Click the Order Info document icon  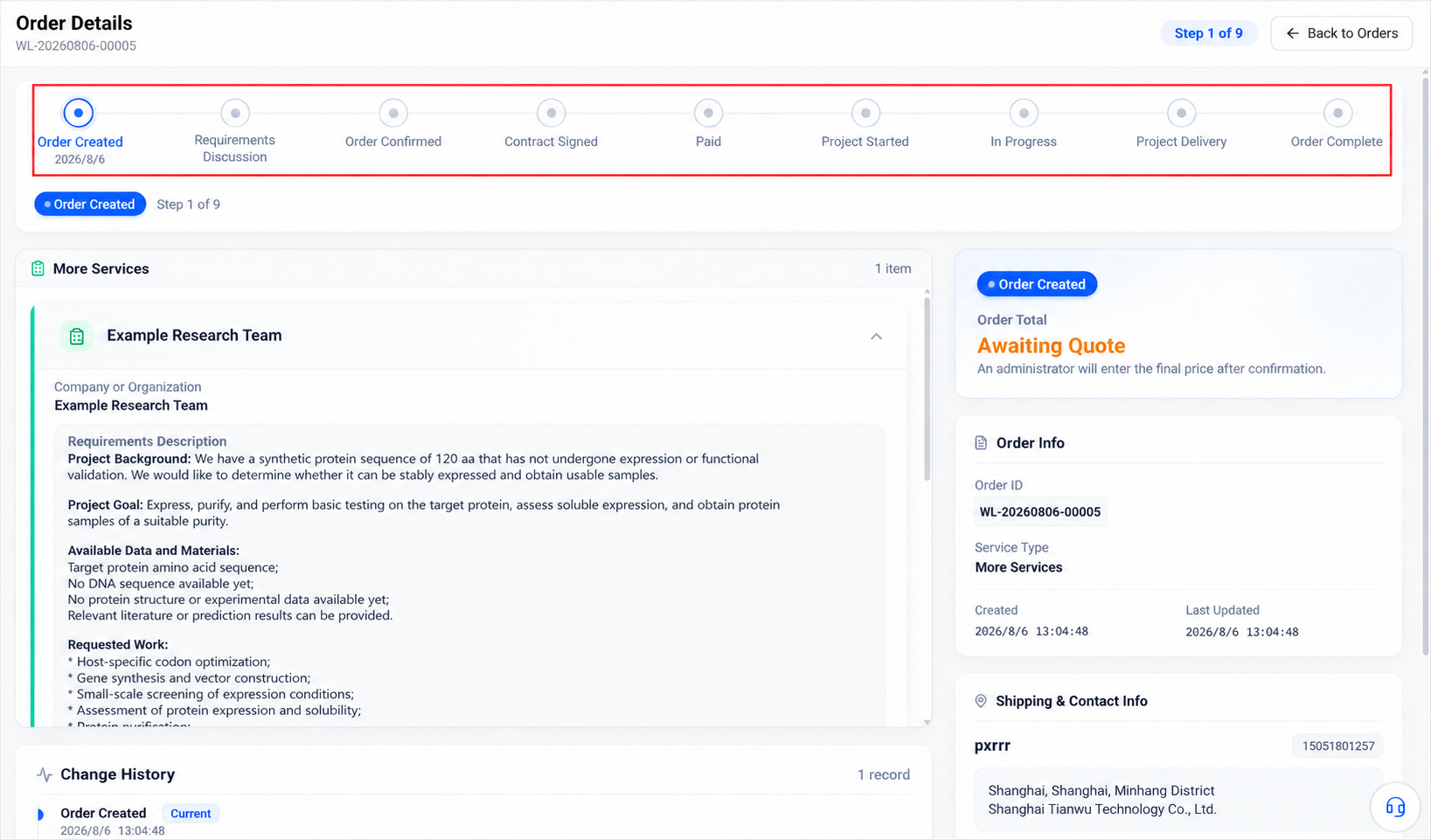981,443
